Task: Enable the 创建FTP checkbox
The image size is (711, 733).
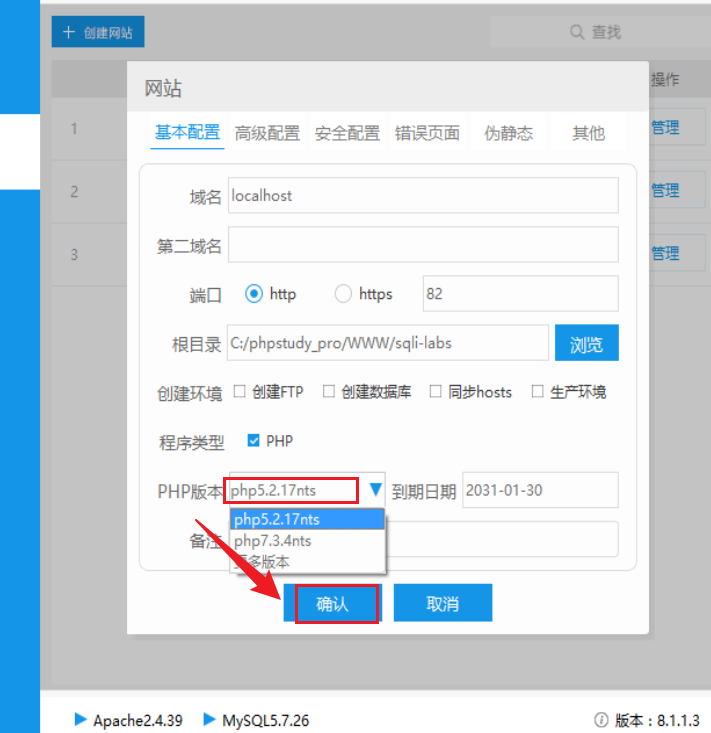Action: [x=239, y=391]
